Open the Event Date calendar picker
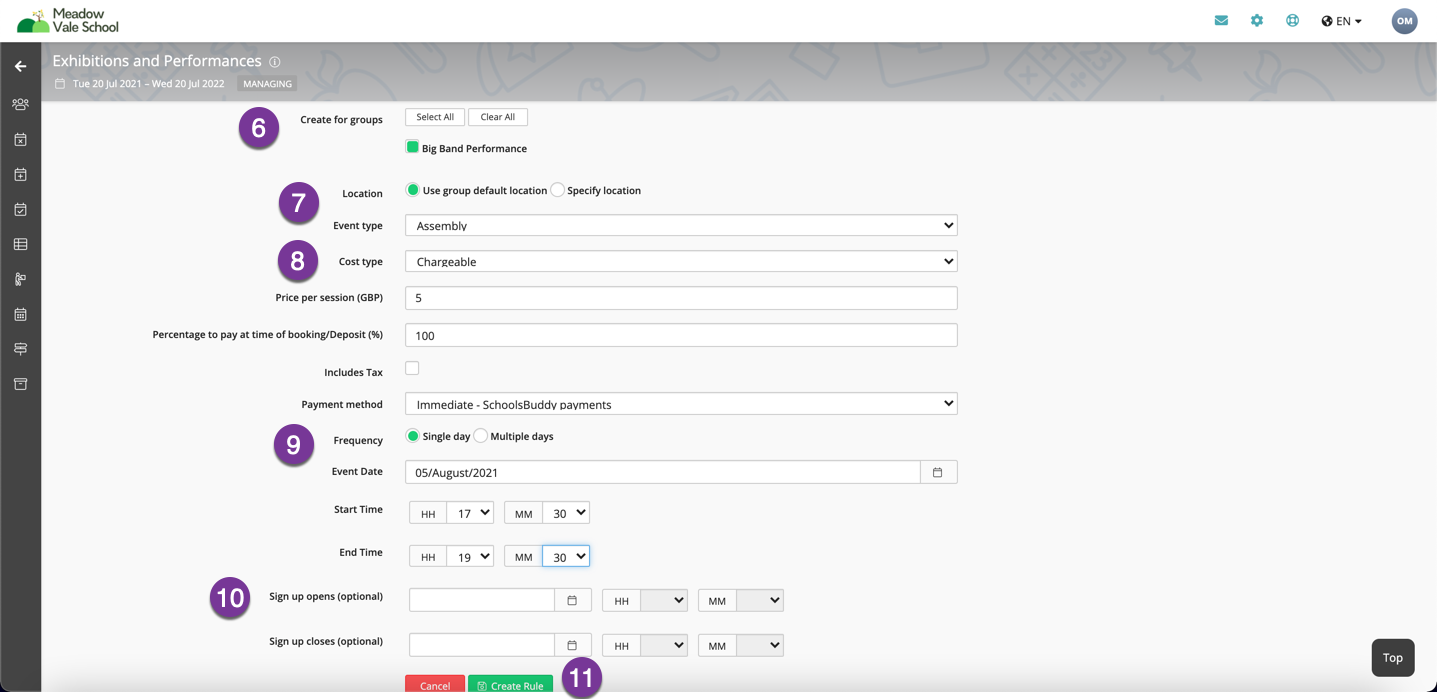 click(938, 472)
